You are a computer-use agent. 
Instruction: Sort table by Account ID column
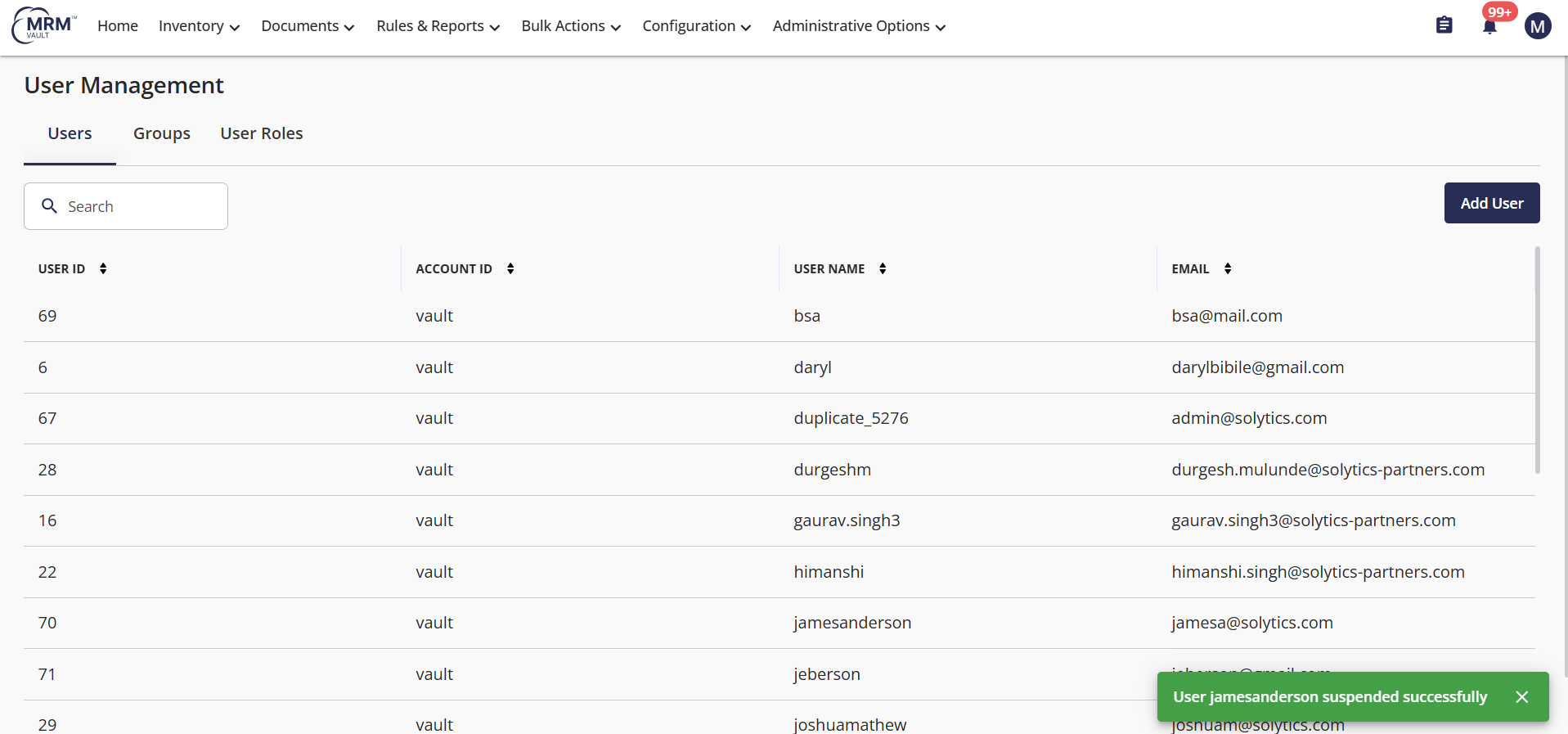point(510,268)
